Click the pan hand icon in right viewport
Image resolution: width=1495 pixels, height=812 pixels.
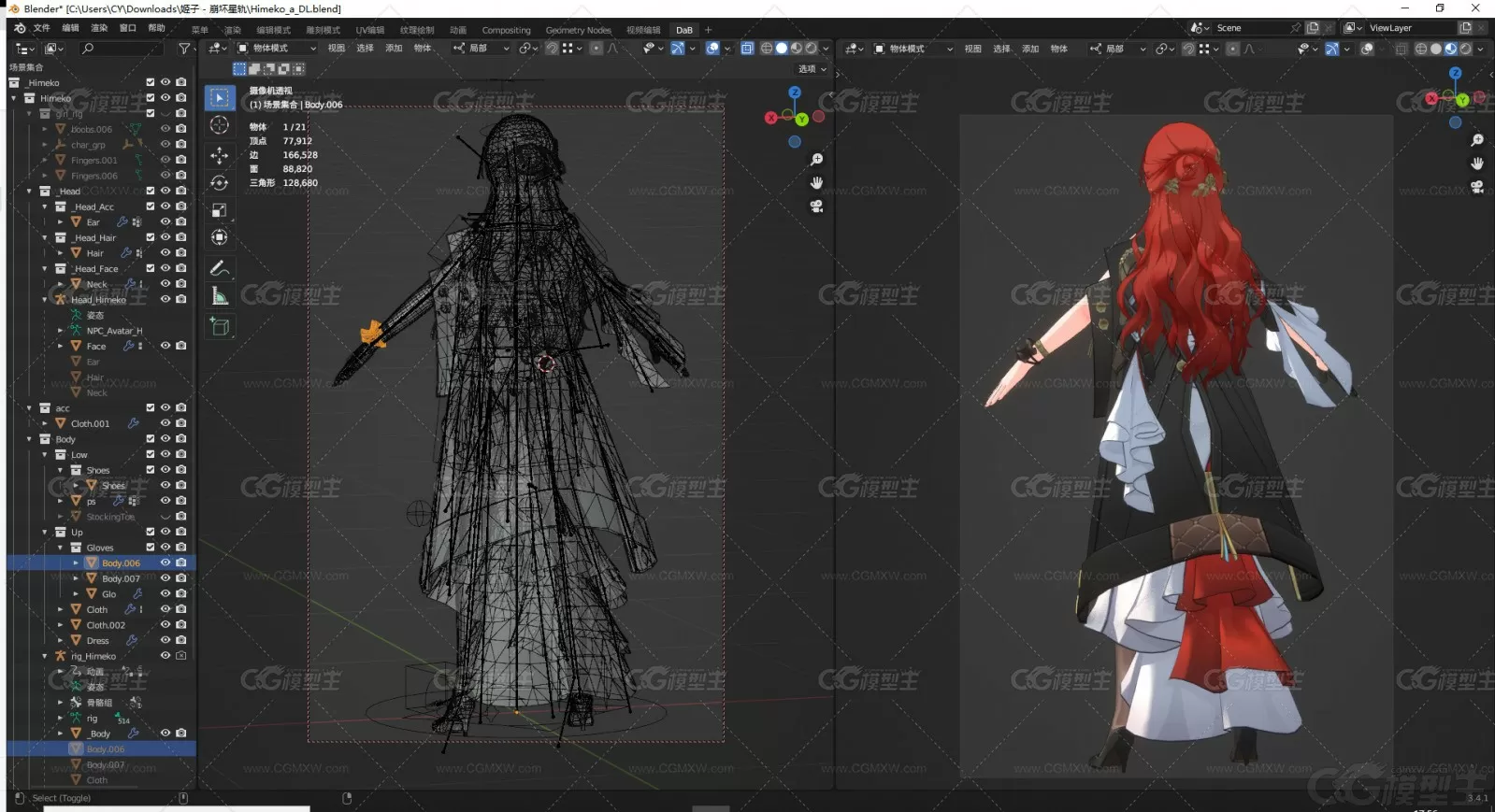pyautogui.click(x=1477, y=164)
